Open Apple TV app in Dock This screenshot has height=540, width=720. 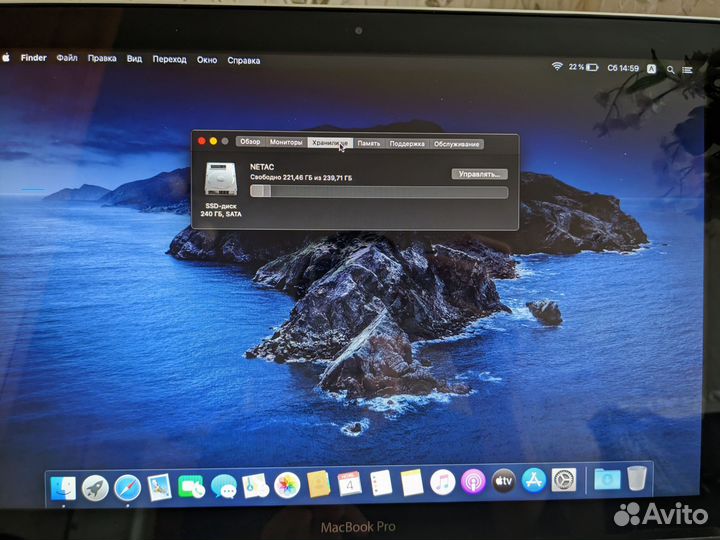[504, 481]
